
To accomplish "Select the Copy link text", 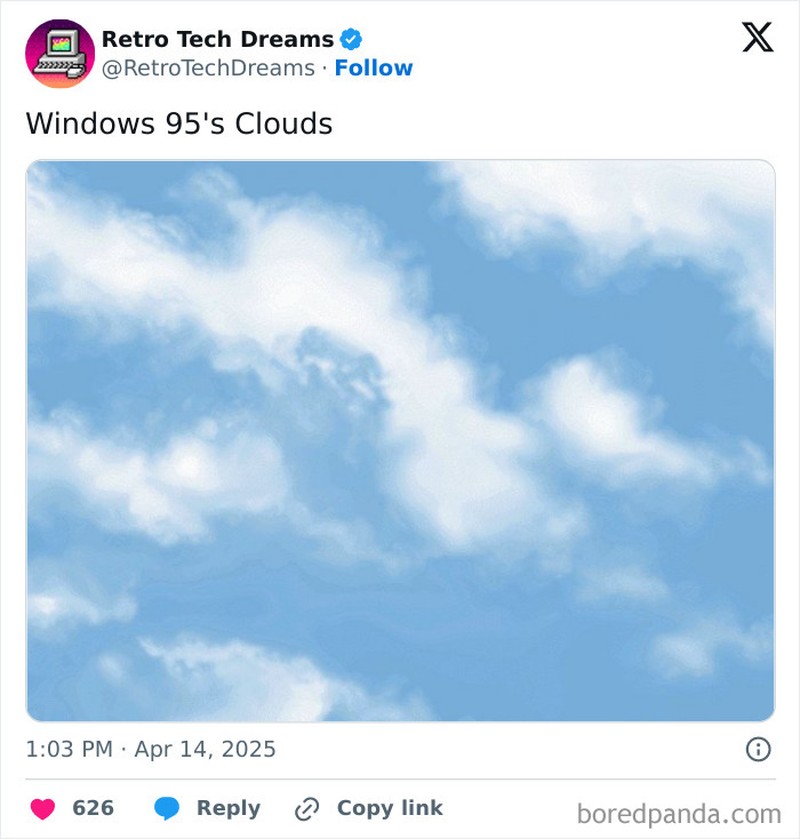I will click(389, 808).
